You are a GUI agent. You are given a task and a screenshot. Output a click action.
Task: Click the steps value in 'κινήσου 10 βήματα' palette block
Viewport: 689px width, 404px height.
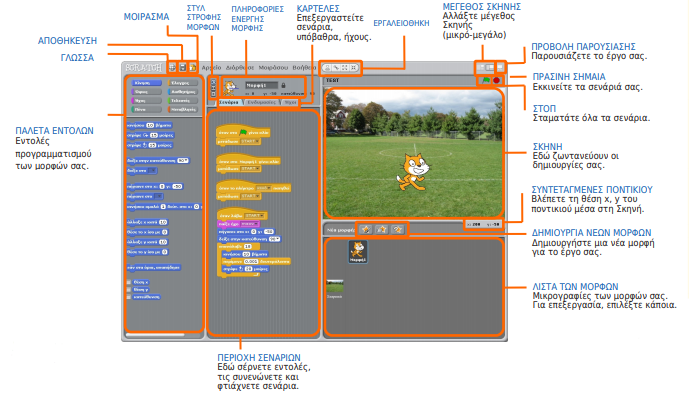150,125
